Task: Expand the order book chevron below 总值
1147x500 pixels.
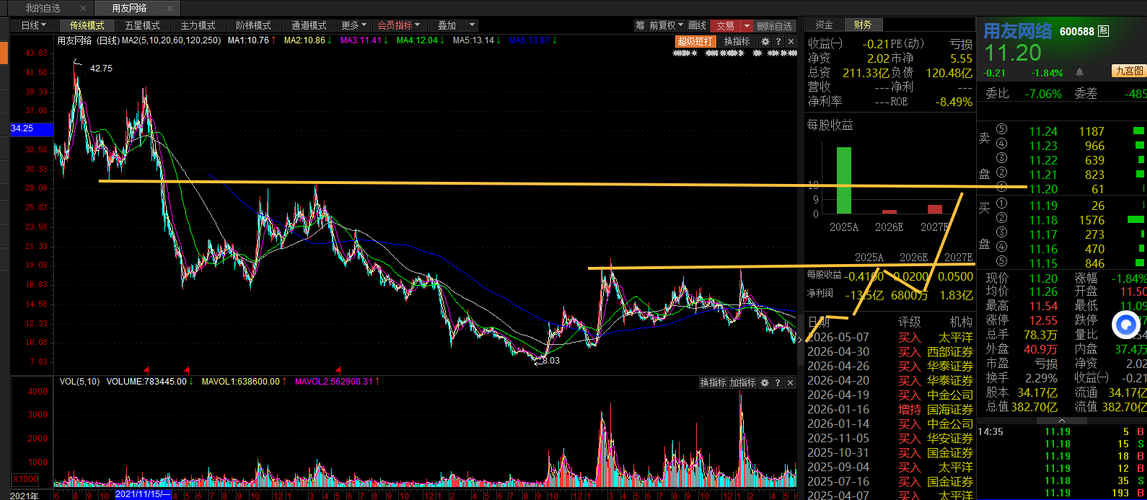Action: click(1062, 420)
